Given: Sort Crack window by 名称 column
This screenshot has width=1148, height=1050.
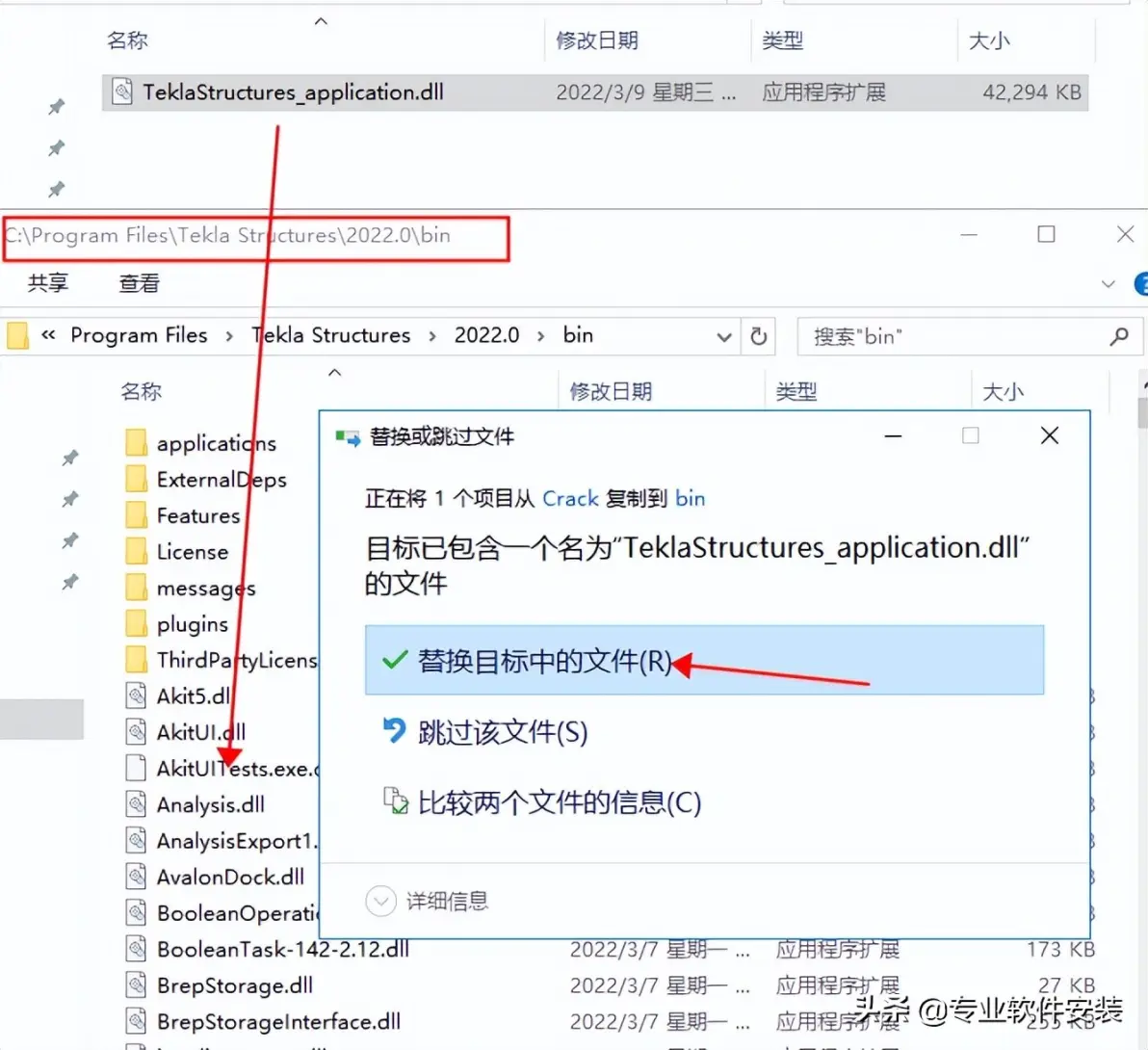Looking at the screenshot, I should (x=127, y=40).
